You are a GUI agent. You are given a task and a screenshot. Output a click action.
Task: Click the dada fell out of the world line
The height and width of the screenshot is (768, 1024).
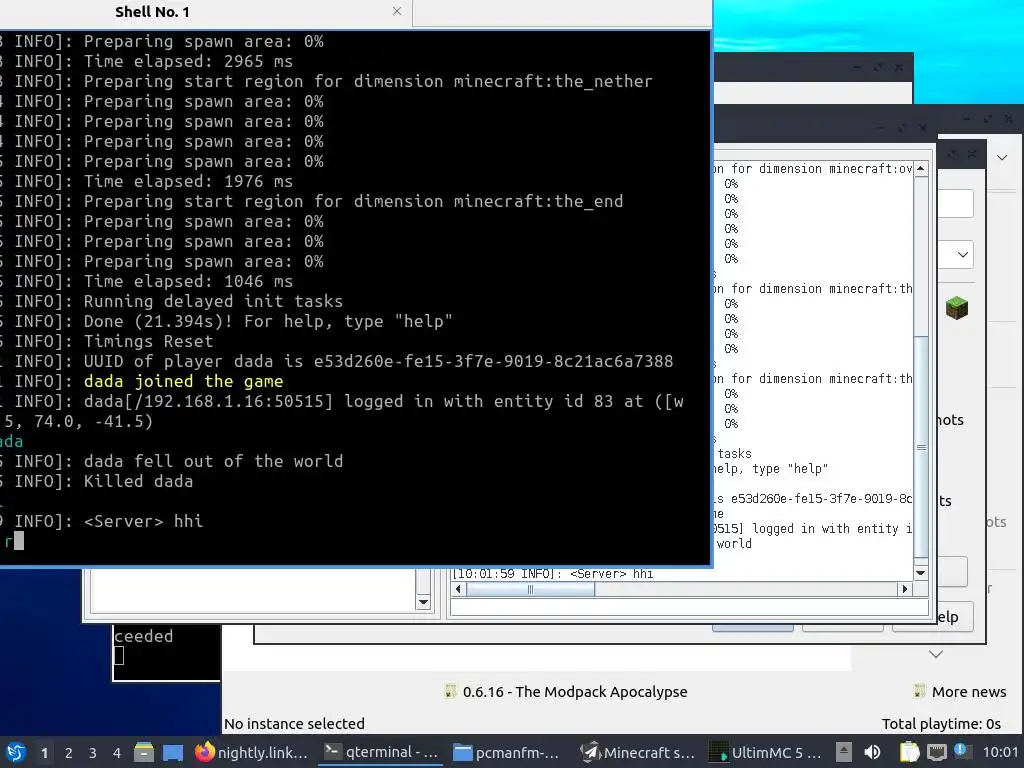point(213,461)
